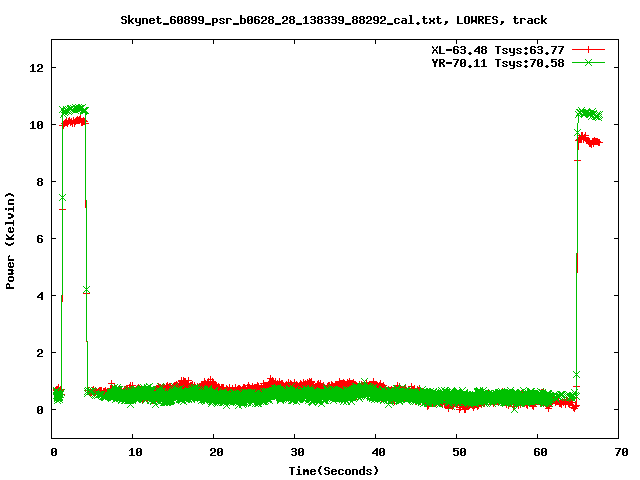Click the red legend line sample for XL
Screen dimensions: 640x480
point(588,50)
